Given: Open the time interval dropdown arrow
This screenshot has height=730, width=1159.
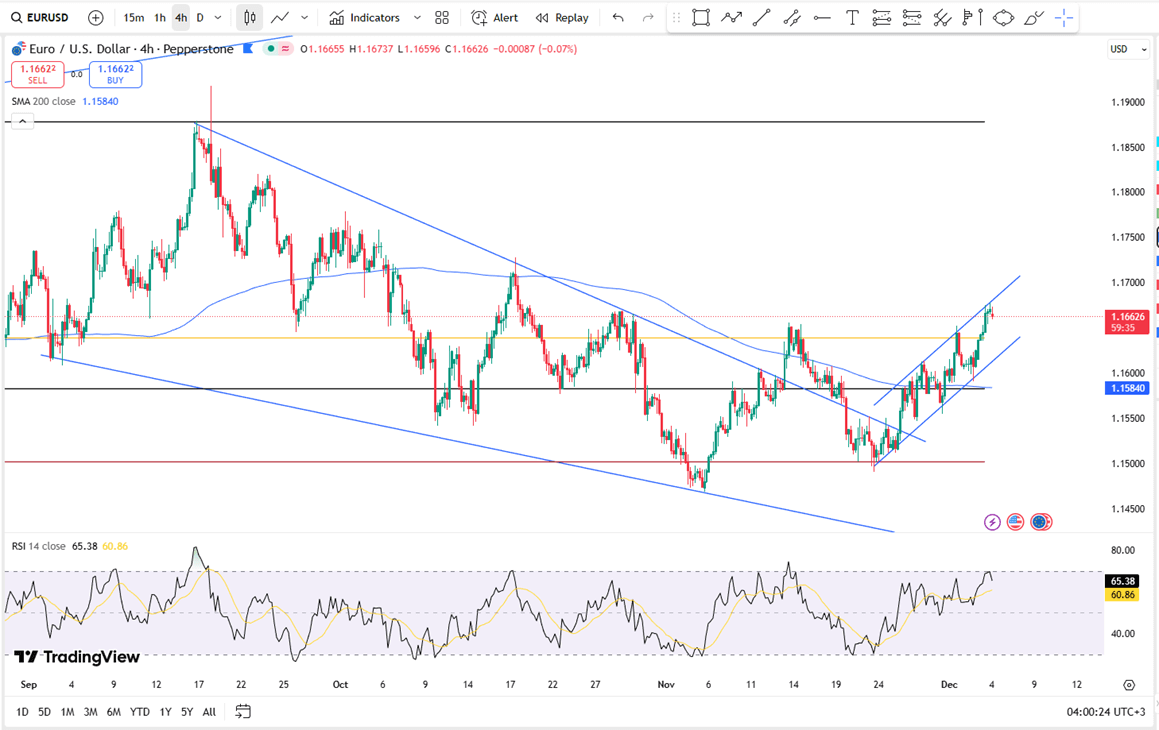Looking at the screenshot, I should 218,18.
